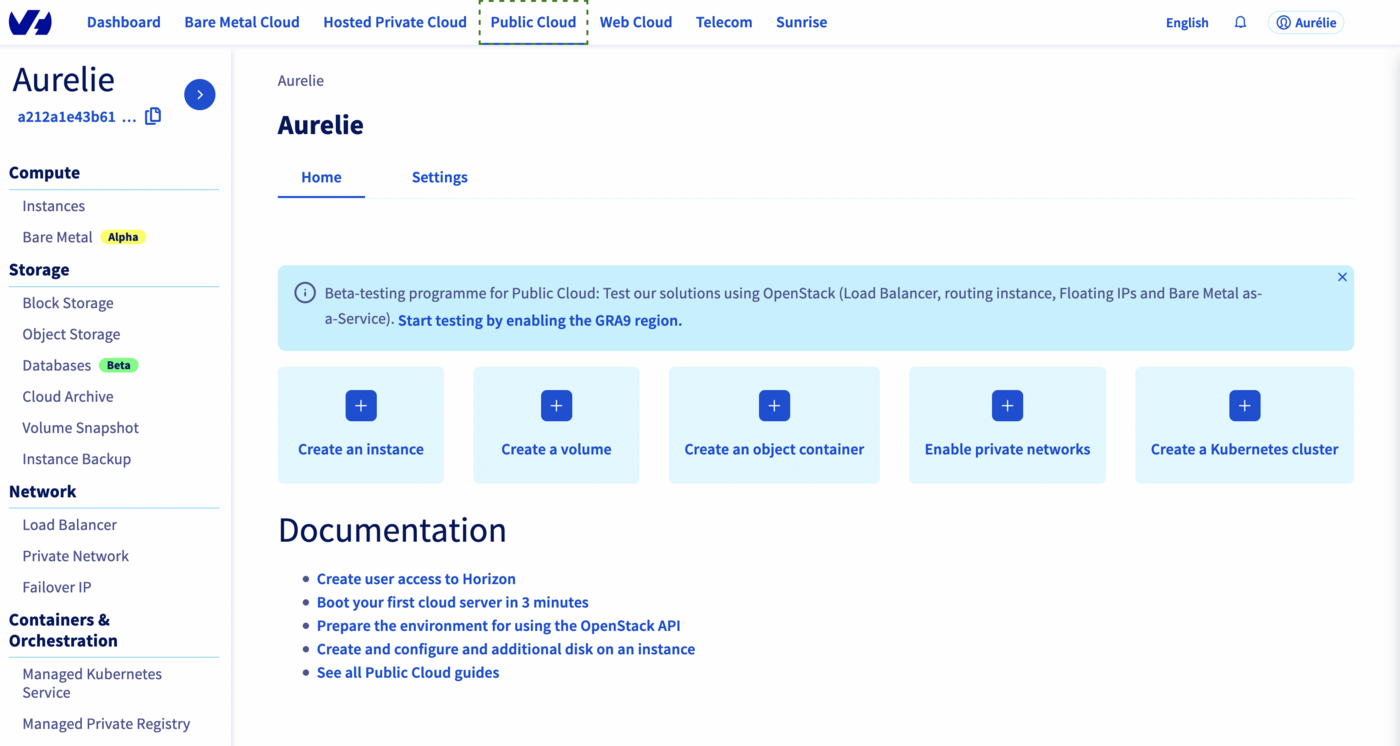Click the info icon on the beta banner
Screen dimensions: 1400x746
click(304, 291)
